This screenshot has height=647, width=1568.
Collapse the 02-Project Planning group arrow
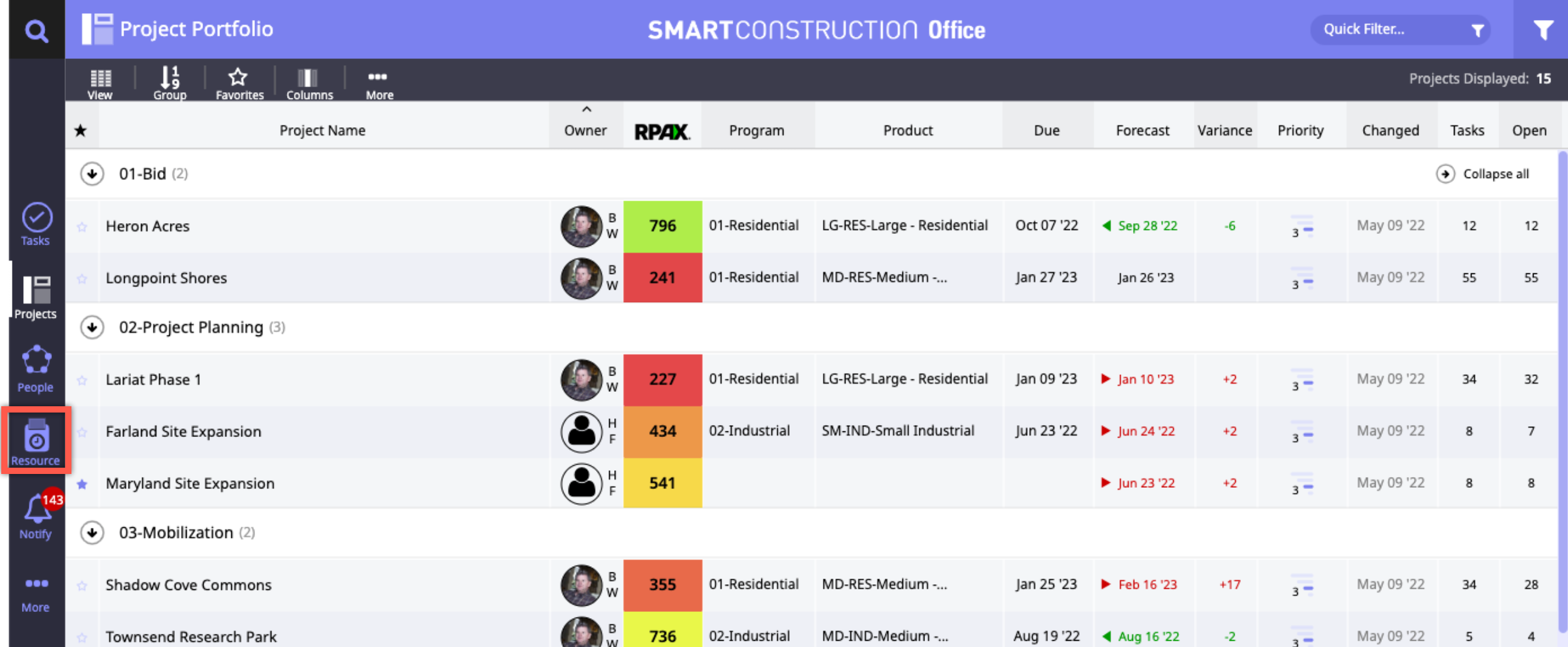click(x=92, y=327)
